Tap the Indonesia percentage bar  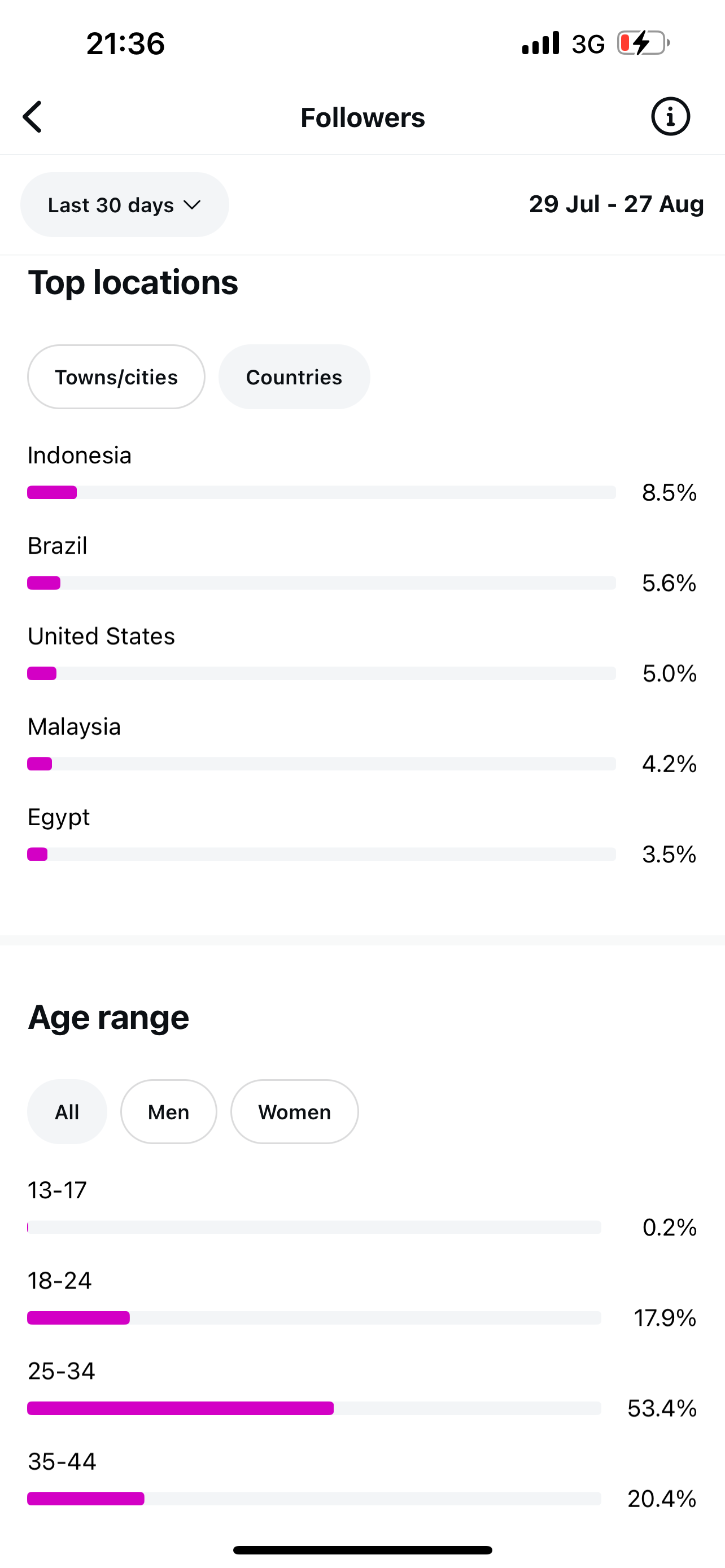point(321,492)
